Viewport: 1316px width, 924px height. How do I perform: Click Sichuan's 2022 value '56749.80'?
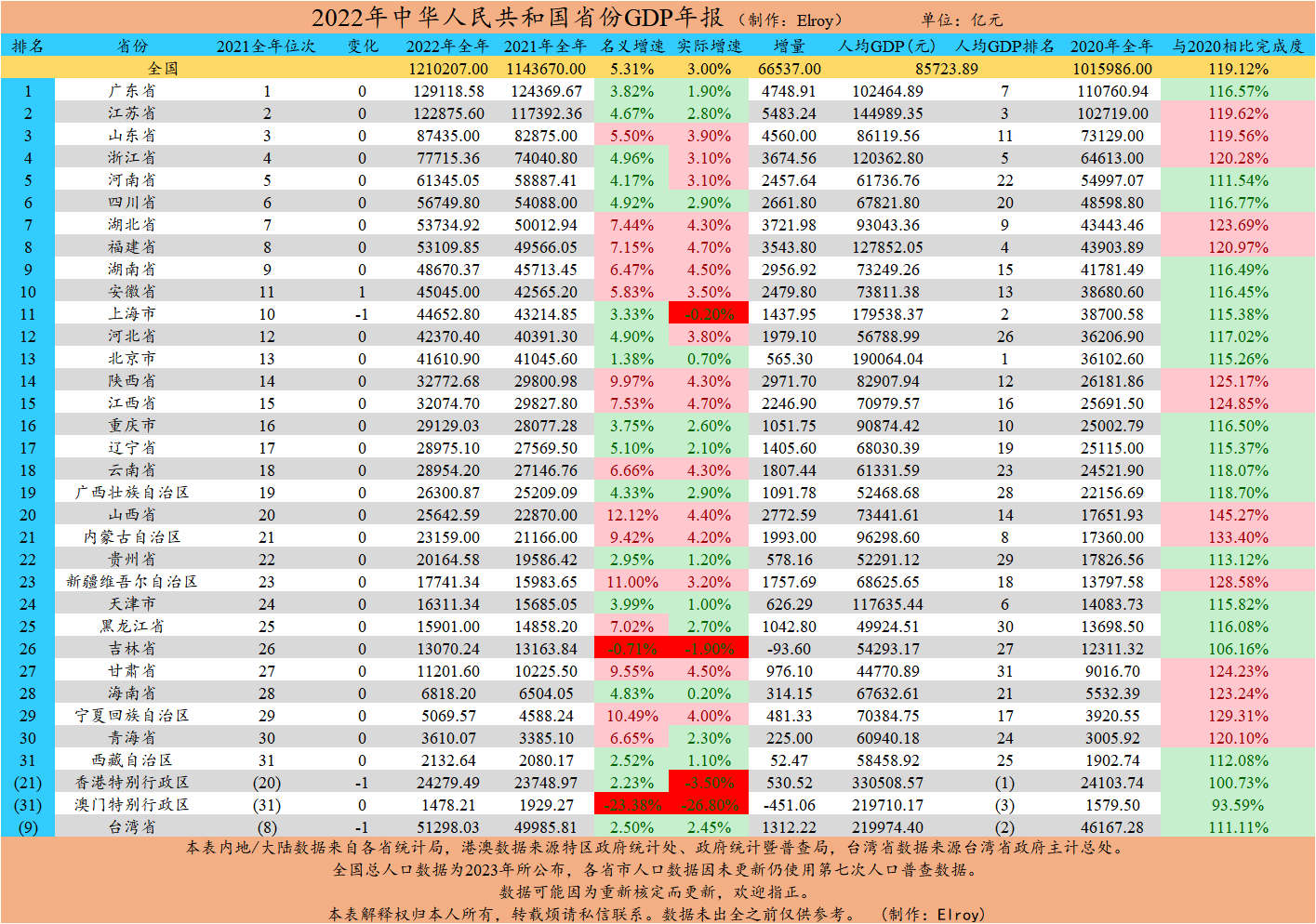(x=448, y=203)
